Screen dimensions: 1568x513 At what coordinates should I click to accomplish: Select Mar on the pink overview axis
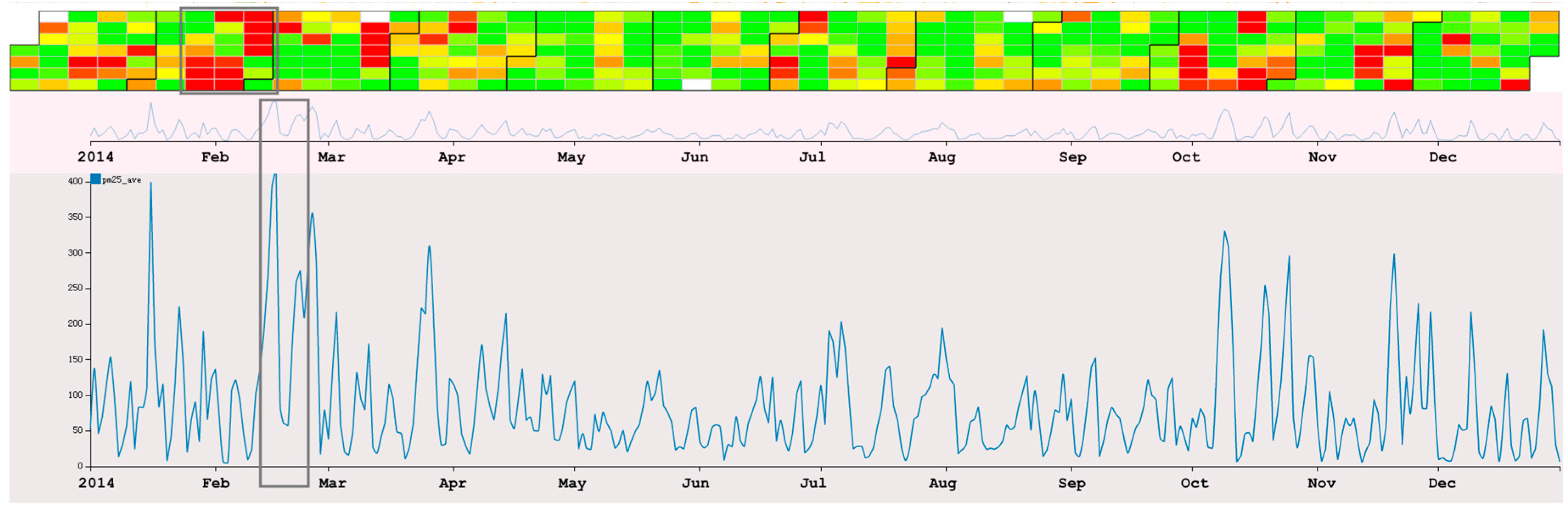pyautogui.click(x=332, y=157)
